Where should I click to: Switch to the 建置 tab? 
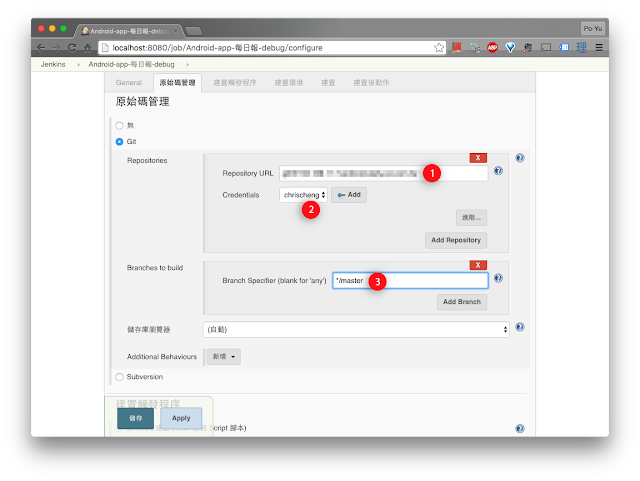[328, 82]
